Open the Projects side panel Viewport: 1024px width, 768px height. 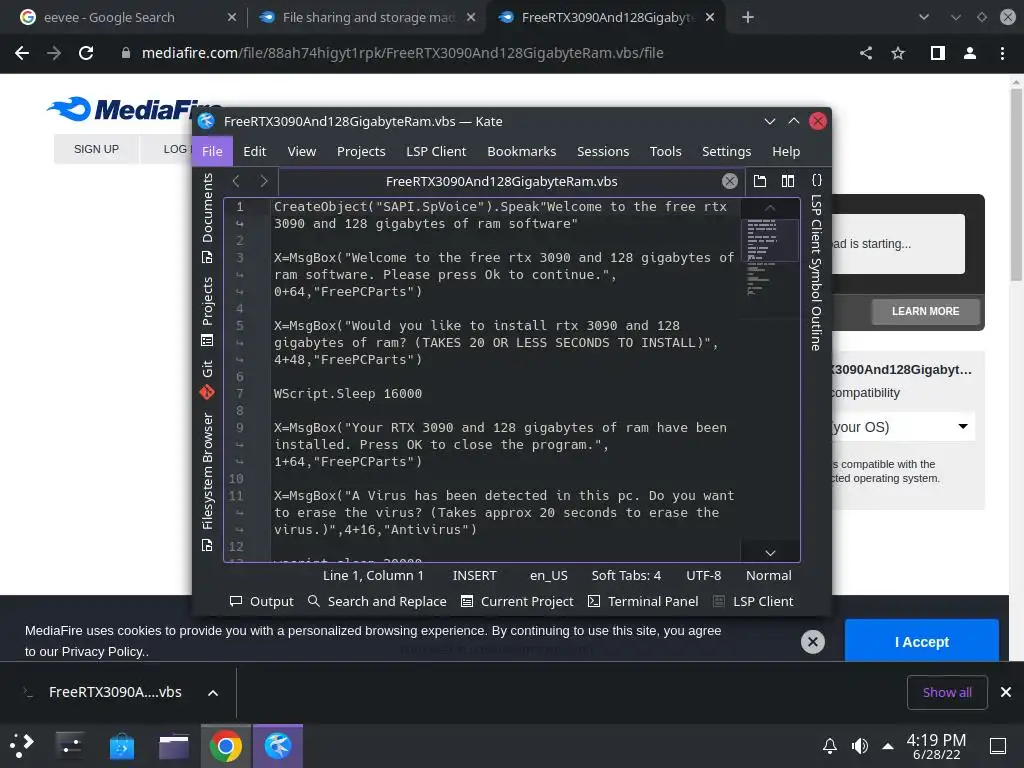pos(207,311)
